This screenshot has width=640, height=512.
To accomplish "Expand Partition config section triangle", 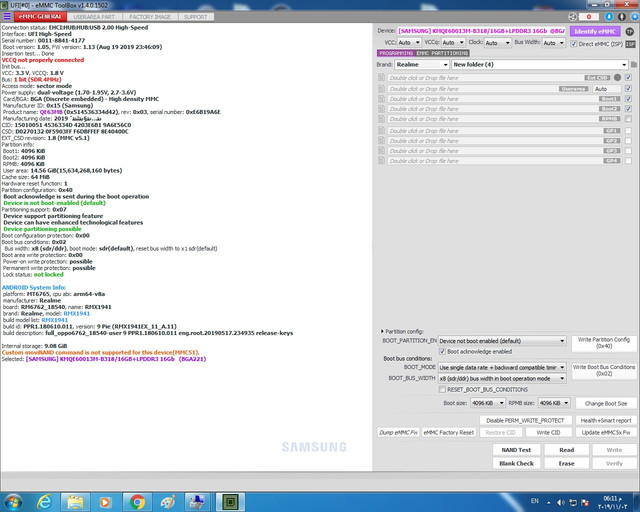I will point(382,331).
